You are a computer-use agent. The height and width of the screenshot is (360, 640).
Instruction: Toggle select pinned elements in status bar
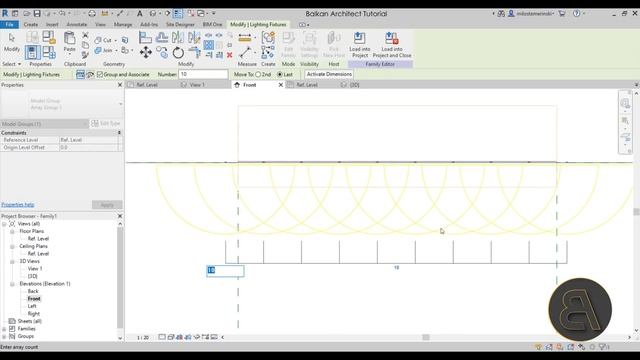tap(560, 347)
